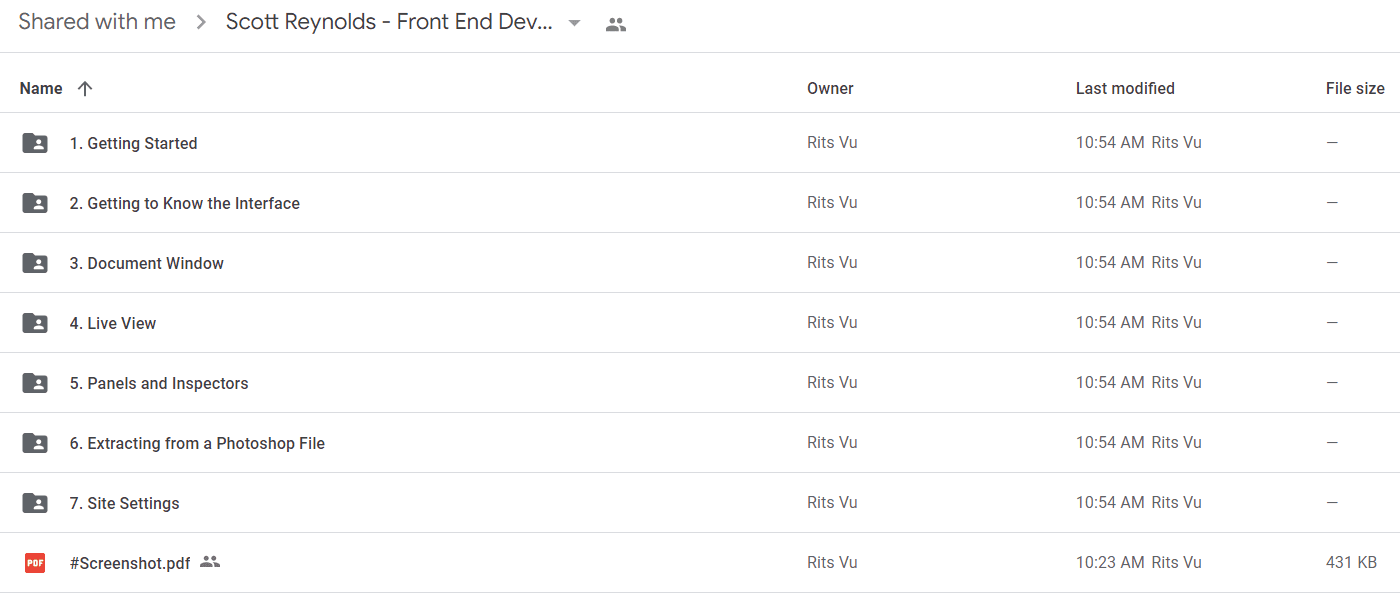Click the 7. Site Settings folder icon

(35, 503)
